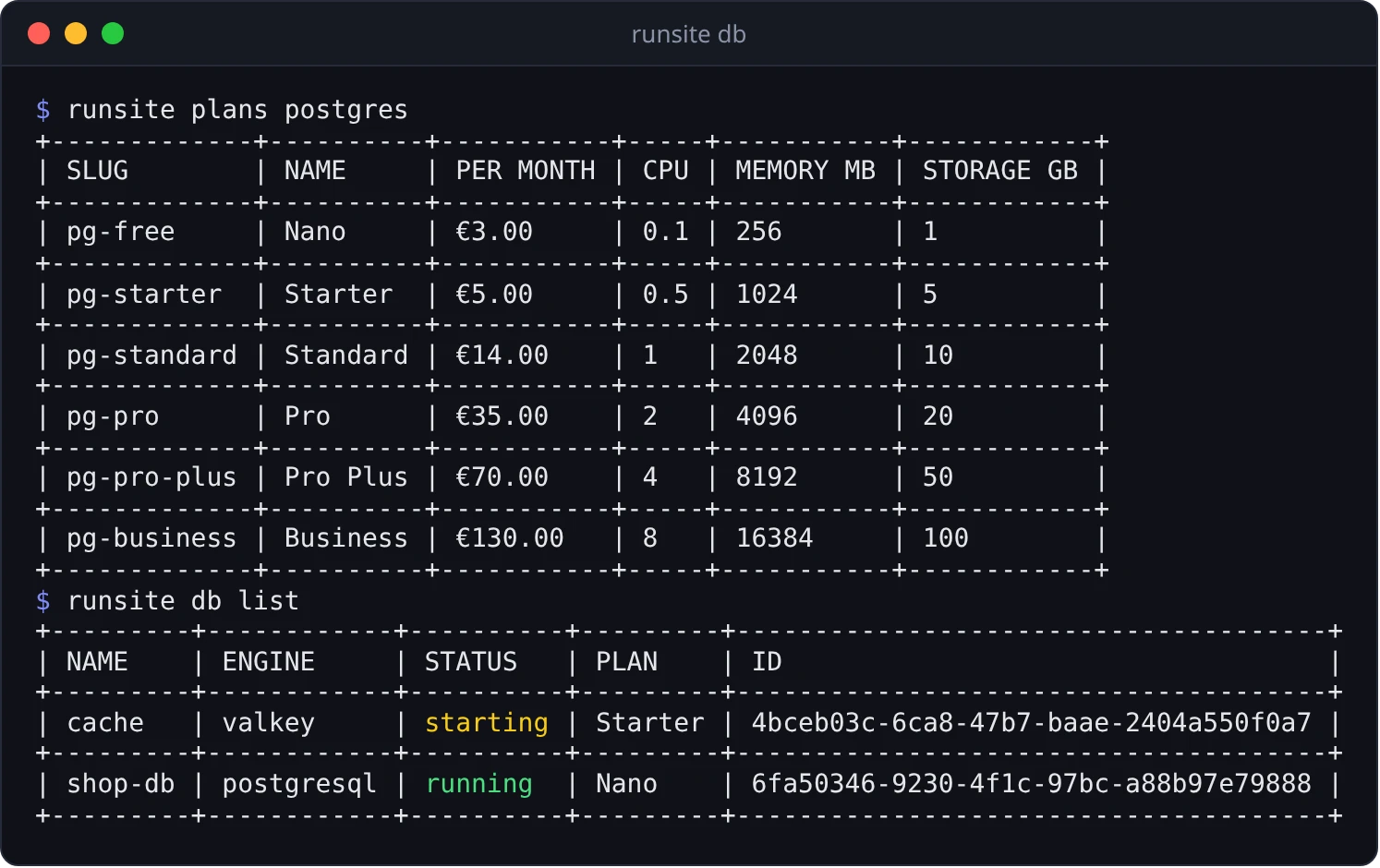Click the pg-free slug cell

pyautogui.click(x=120, y=232)
